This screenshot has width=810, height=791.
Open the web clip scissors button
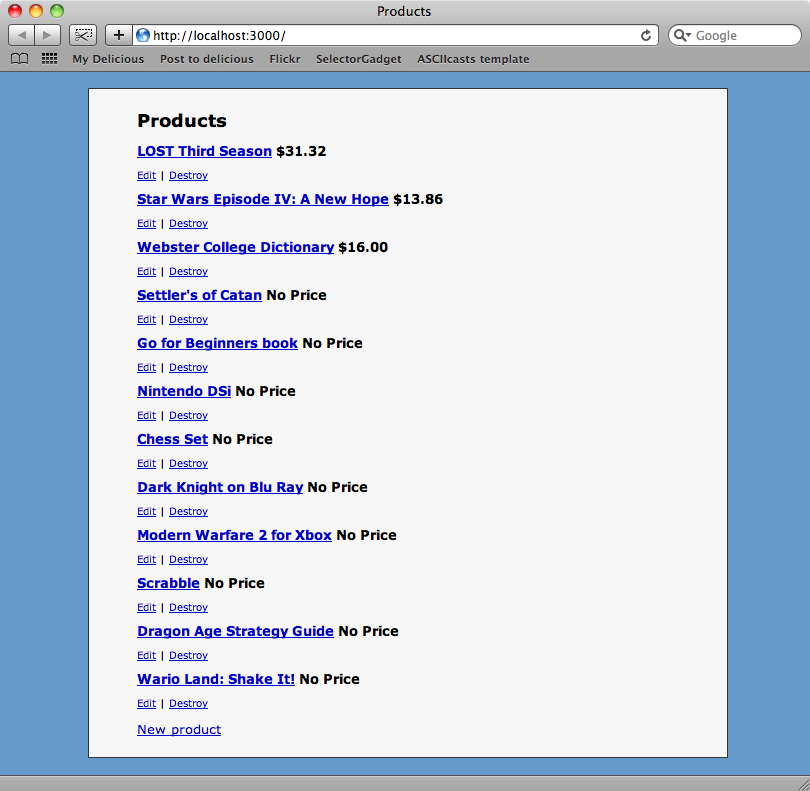[x=83, y=35]
